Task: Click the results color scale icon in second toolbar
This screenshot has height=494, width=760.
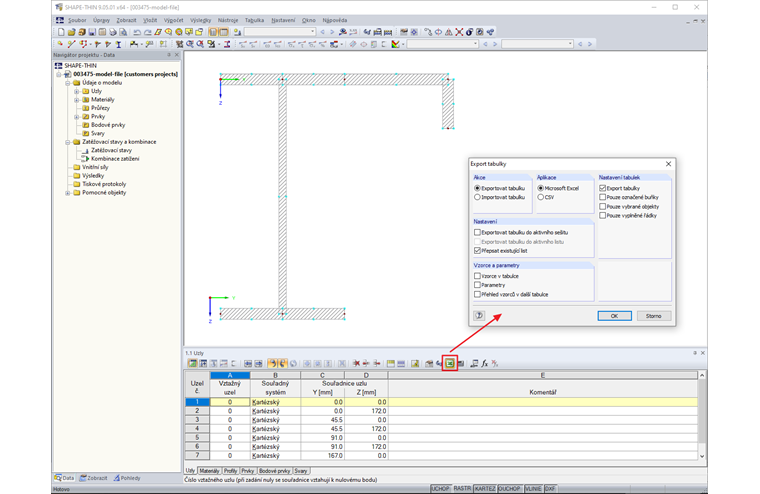Action: 396,44
